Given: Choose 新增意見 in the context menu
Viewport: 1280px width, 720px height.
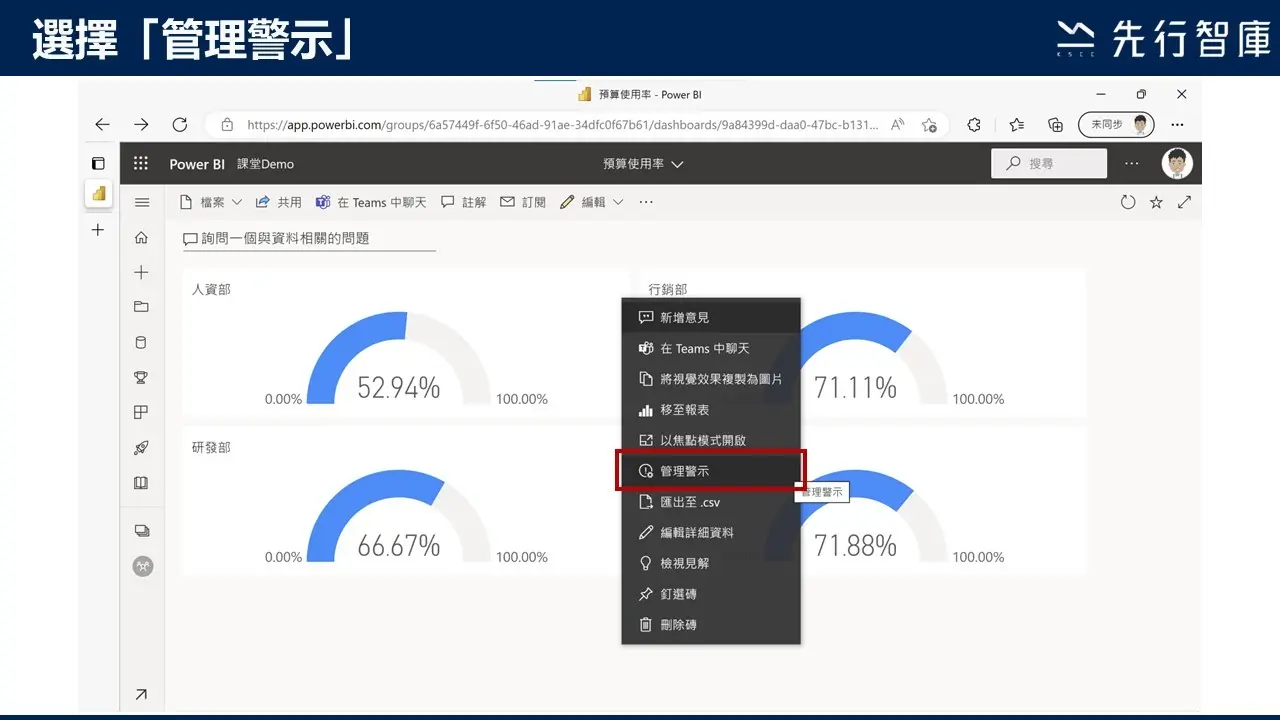Looking at the screenshot, I should tap(711, 317).
